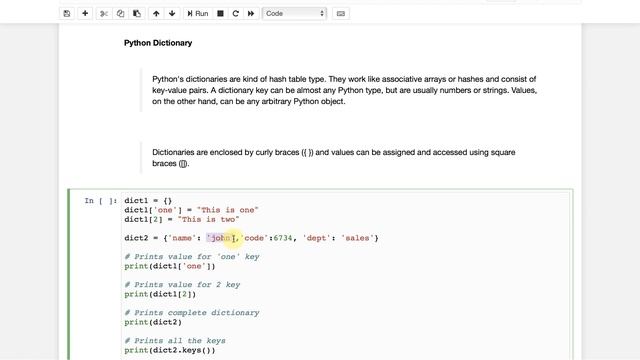Image resolution: width=640 pixels, height=360 pixels.
Task: Click the line print(dict2.keys())
Action: click(x=170, y=350)
